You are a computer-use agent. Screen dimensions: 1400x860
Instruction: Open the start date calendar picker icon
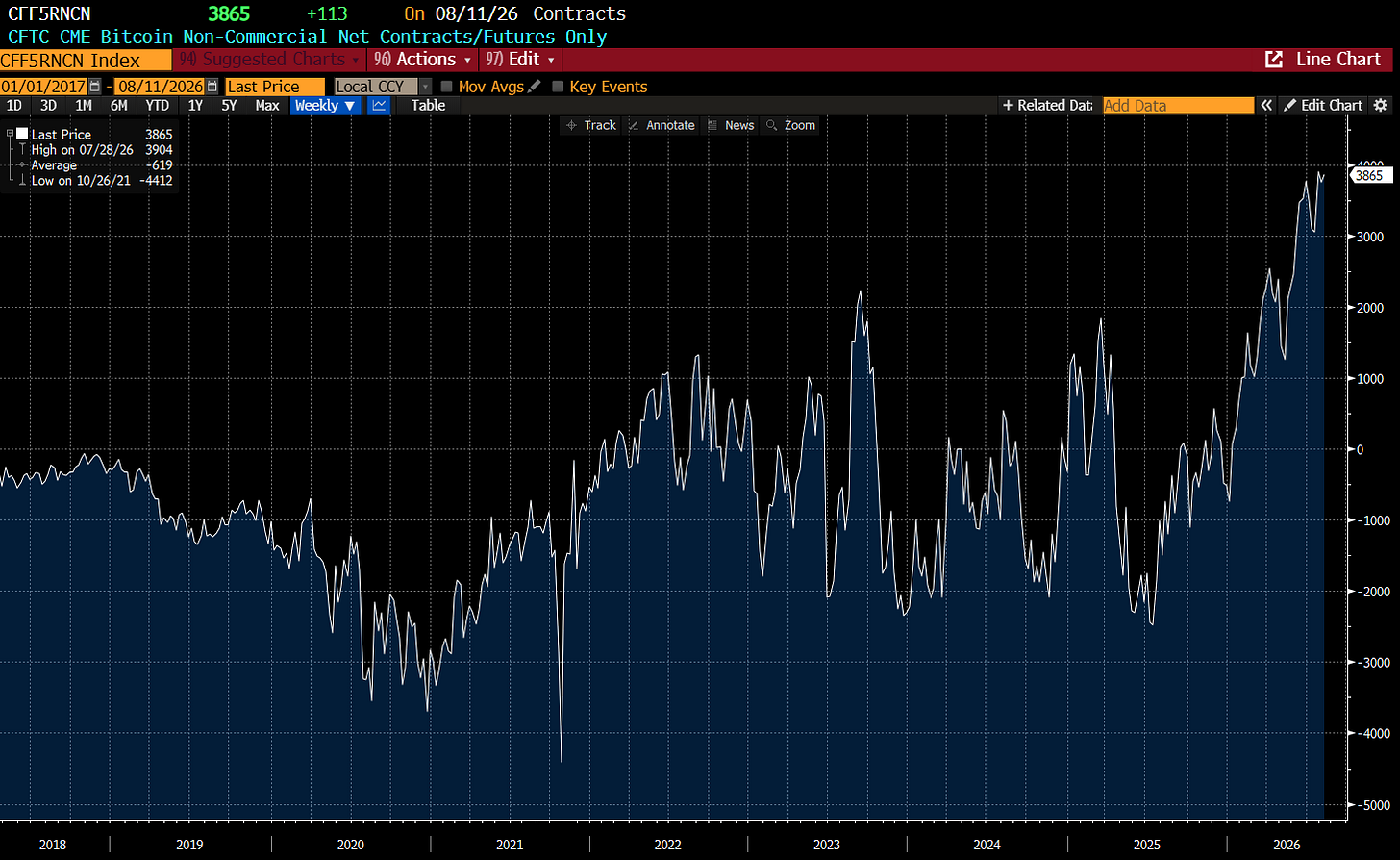94,87
